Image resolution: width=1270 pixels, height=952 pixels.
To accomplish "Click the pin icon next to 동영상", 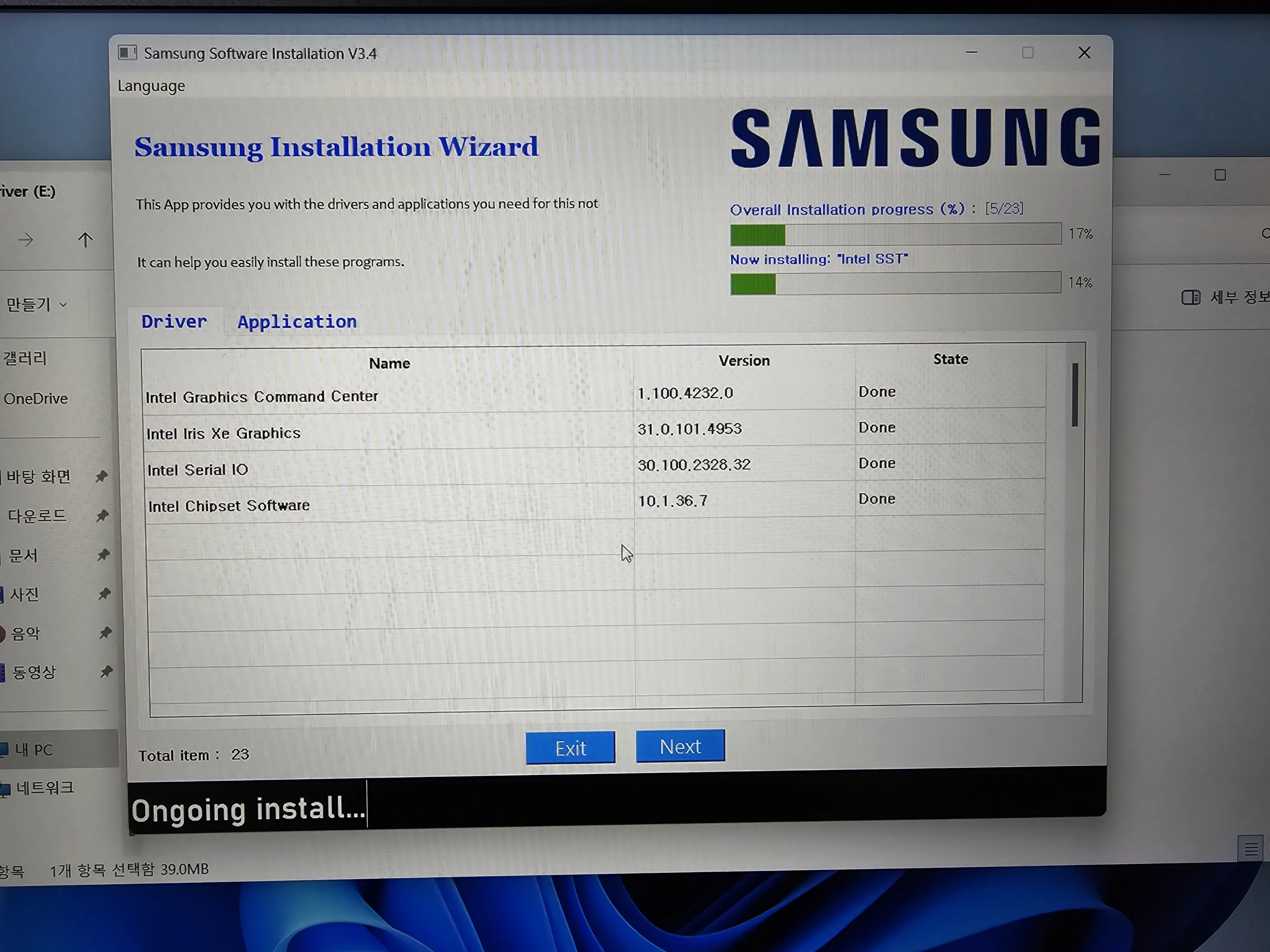I will click(x=106, y=671).
